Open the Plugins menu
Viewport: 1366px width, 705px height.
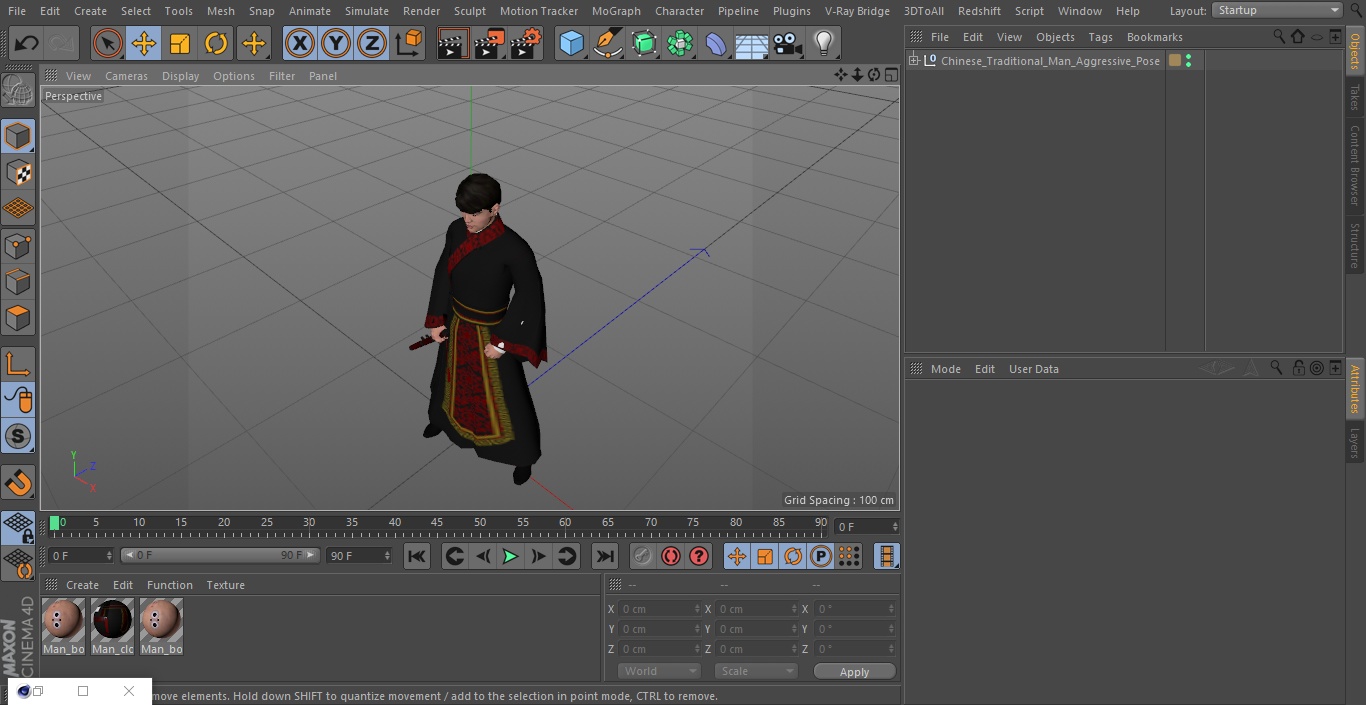pos(792,11)
